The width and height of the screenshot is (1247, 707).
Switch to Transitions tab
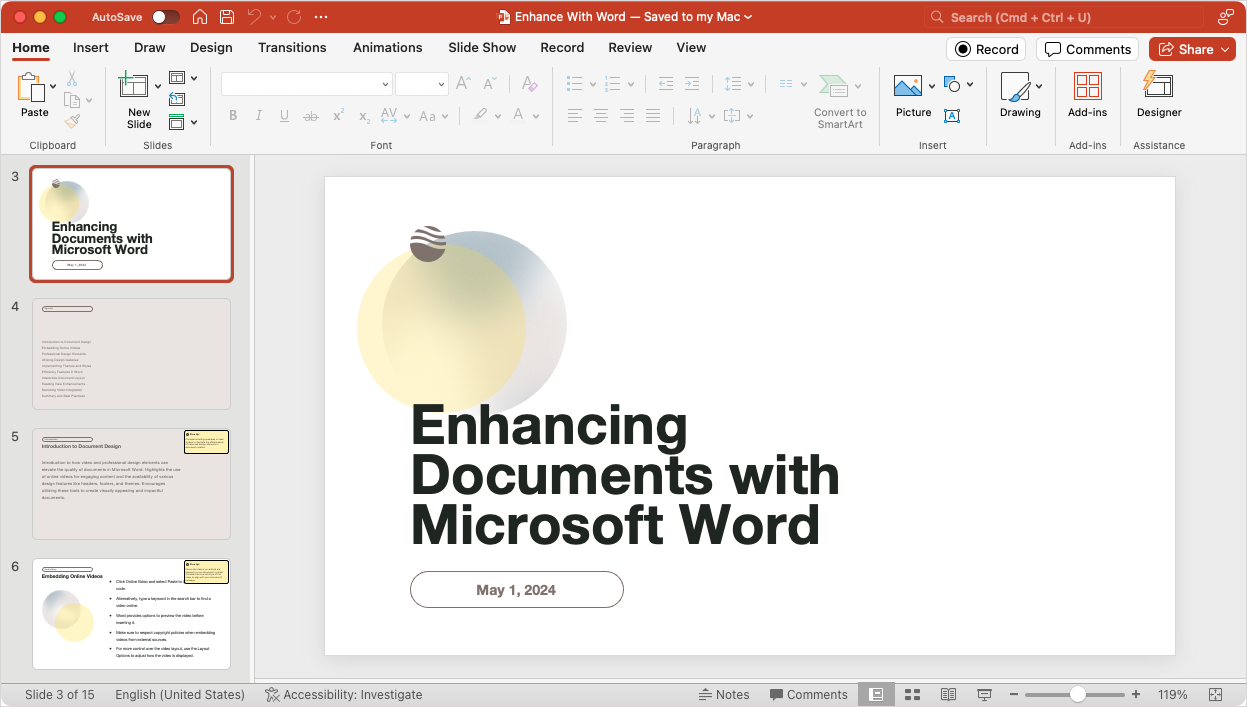click(292, 47)
